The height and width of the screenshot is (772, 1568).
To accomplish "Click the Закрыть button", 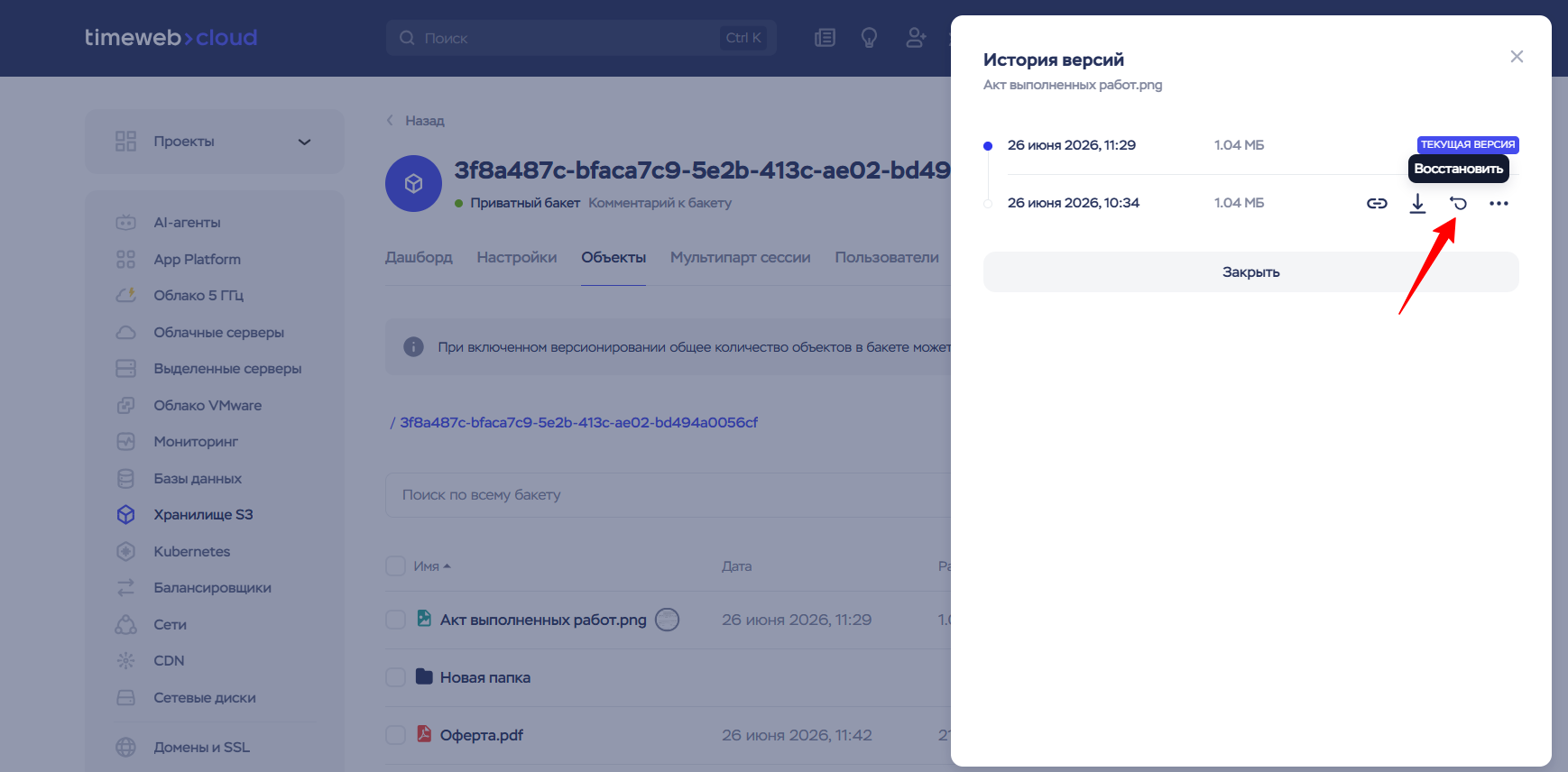I will pyautogui.click(x=1250, y=271).
